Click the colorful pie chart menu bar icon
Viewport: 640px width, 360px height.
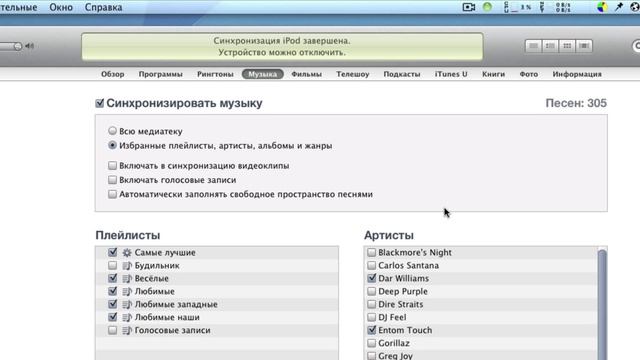pos(602,7)
